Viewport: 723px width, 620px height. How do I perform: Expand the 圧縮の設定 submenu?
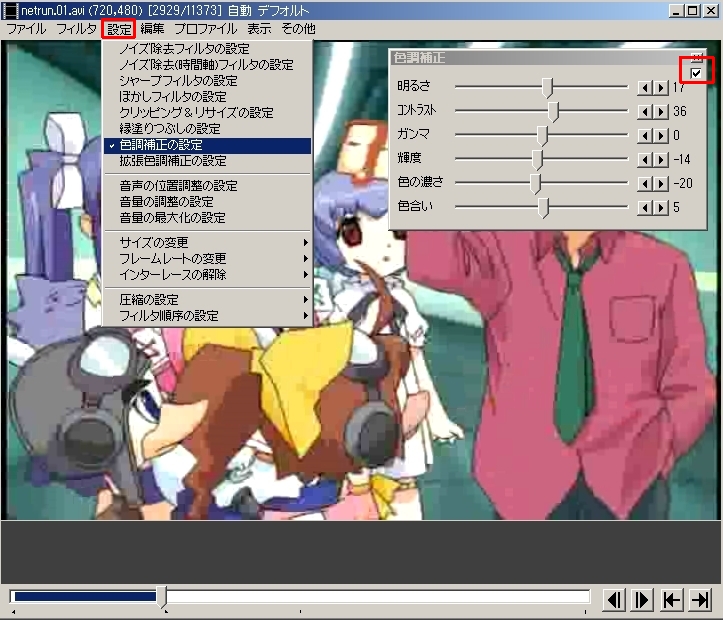point(207,300)
